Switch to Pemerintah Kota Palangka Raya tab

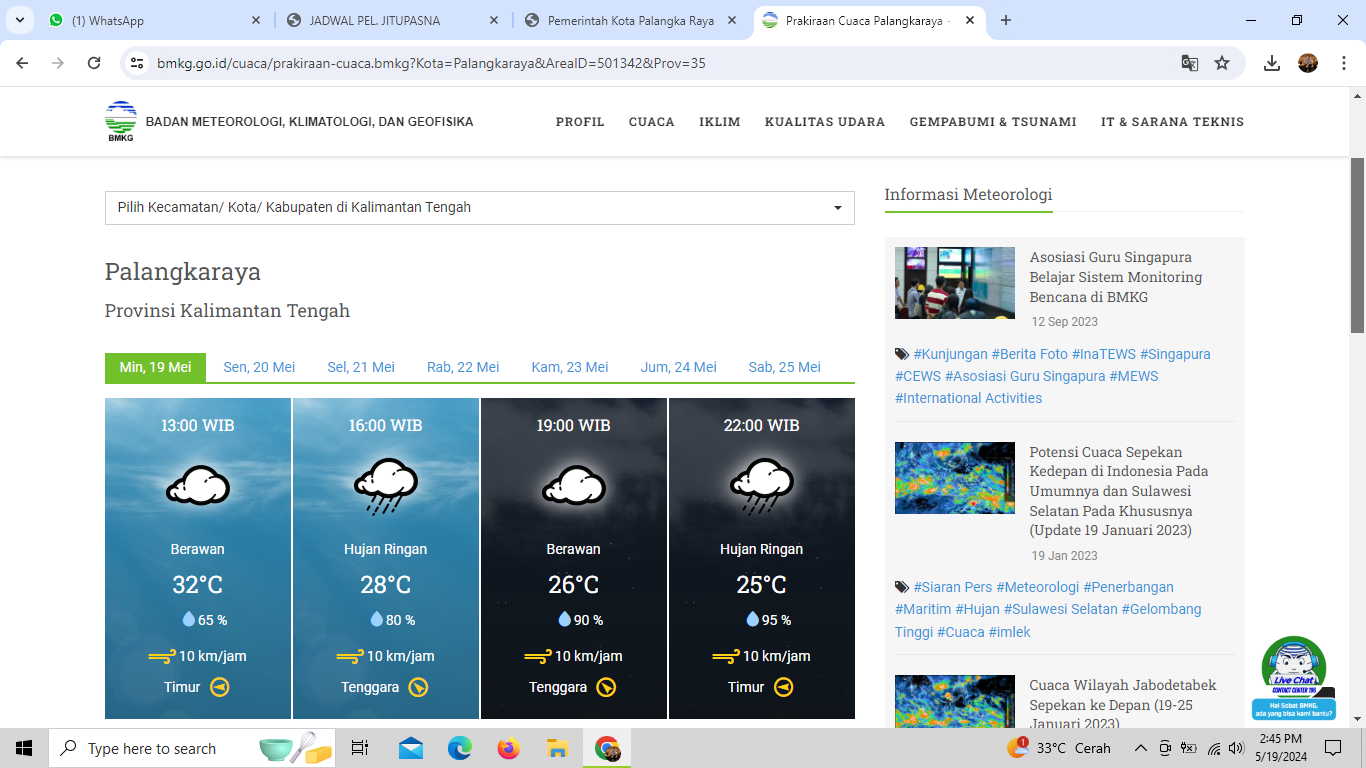pos(630,20)
